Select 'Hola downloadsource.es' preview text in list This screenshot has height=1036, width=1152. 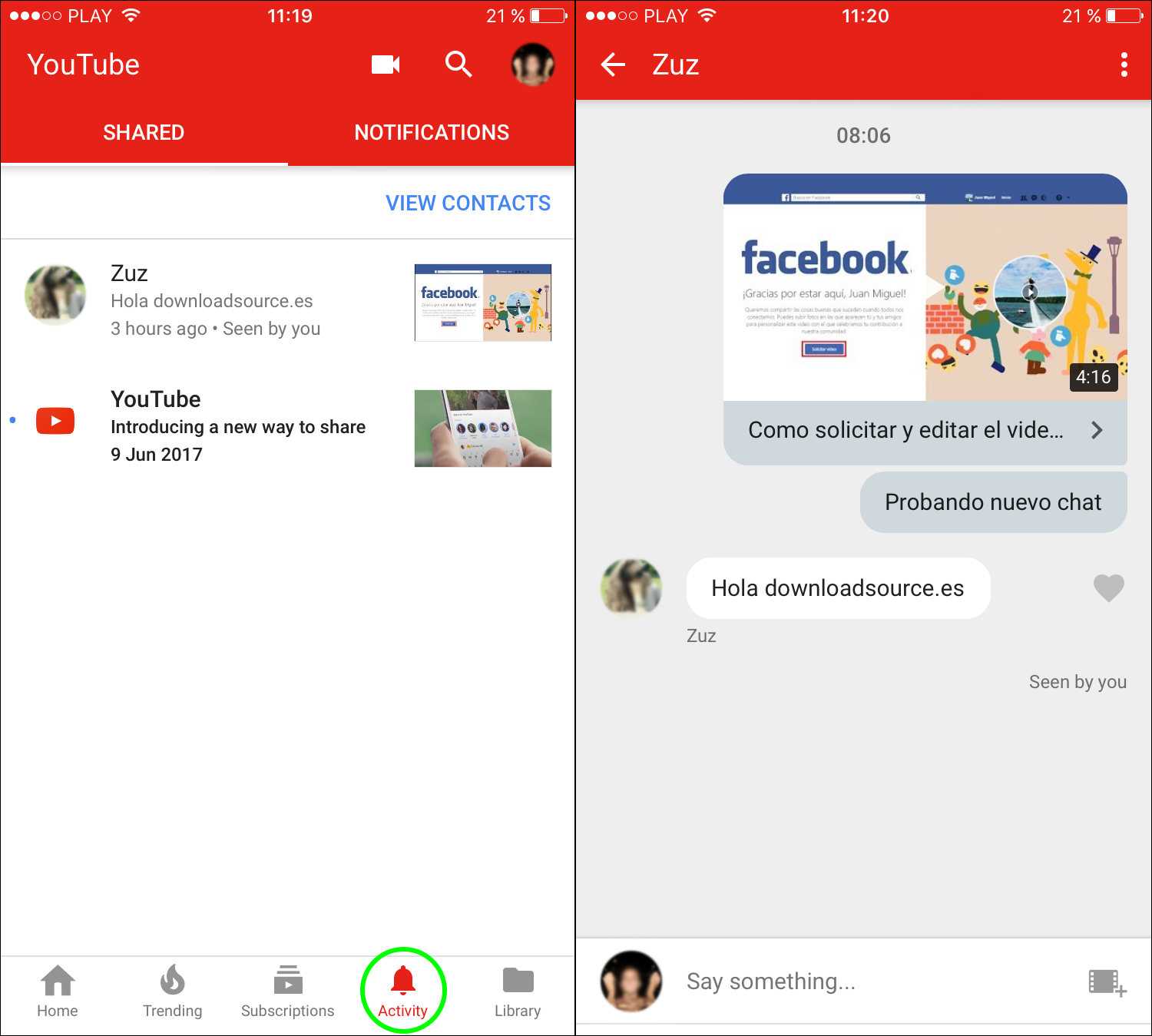pyautogui.click(x=212, y=301)
